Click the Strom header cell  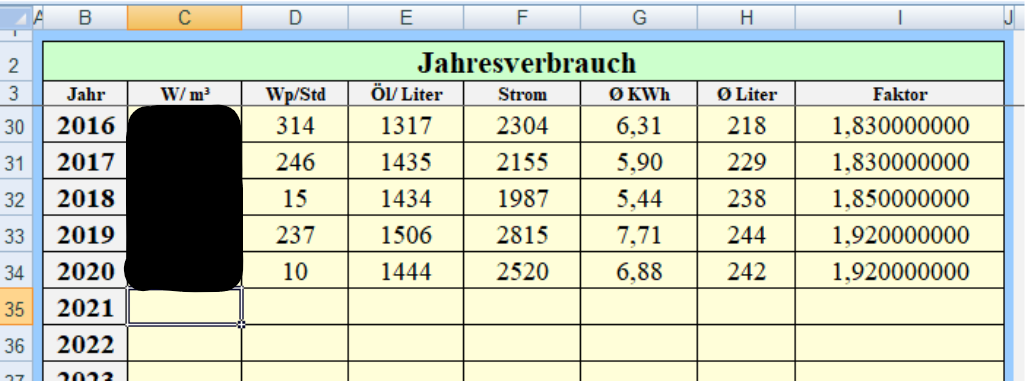point(522,93)
